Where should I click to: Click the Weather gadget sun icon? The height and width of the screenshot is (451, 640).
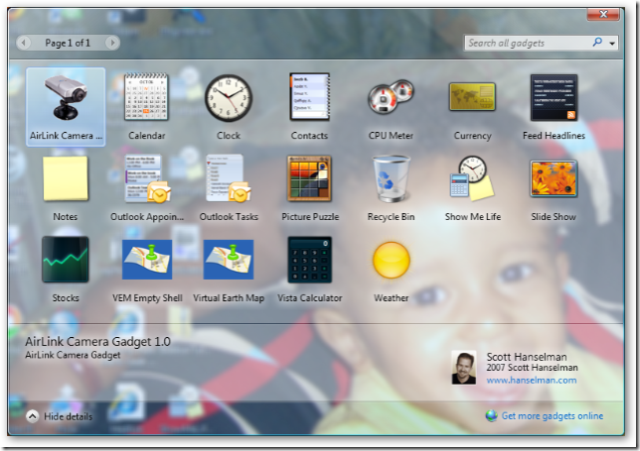point(391,260)
